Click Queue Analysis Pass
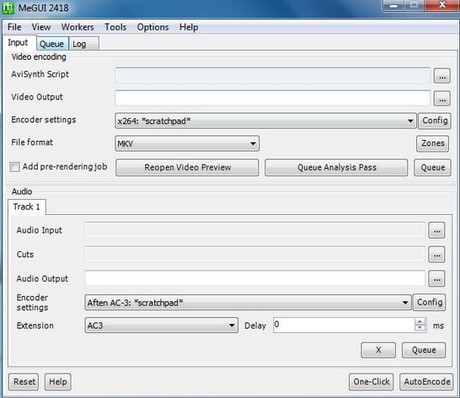 point(337,167)
